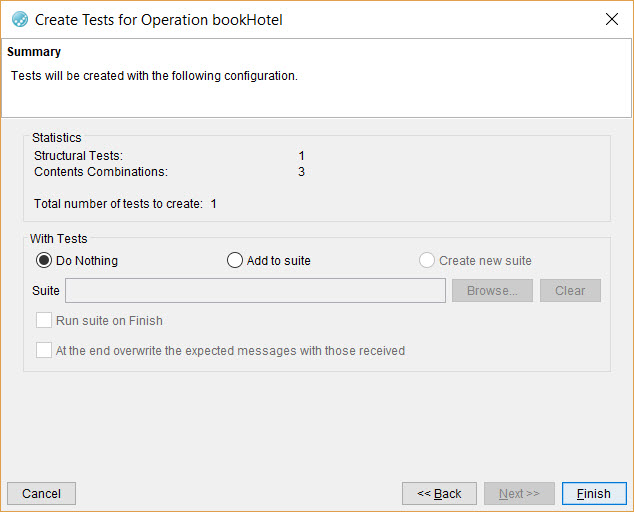Close the Create Tests dialog window

(x=611, y=19)
